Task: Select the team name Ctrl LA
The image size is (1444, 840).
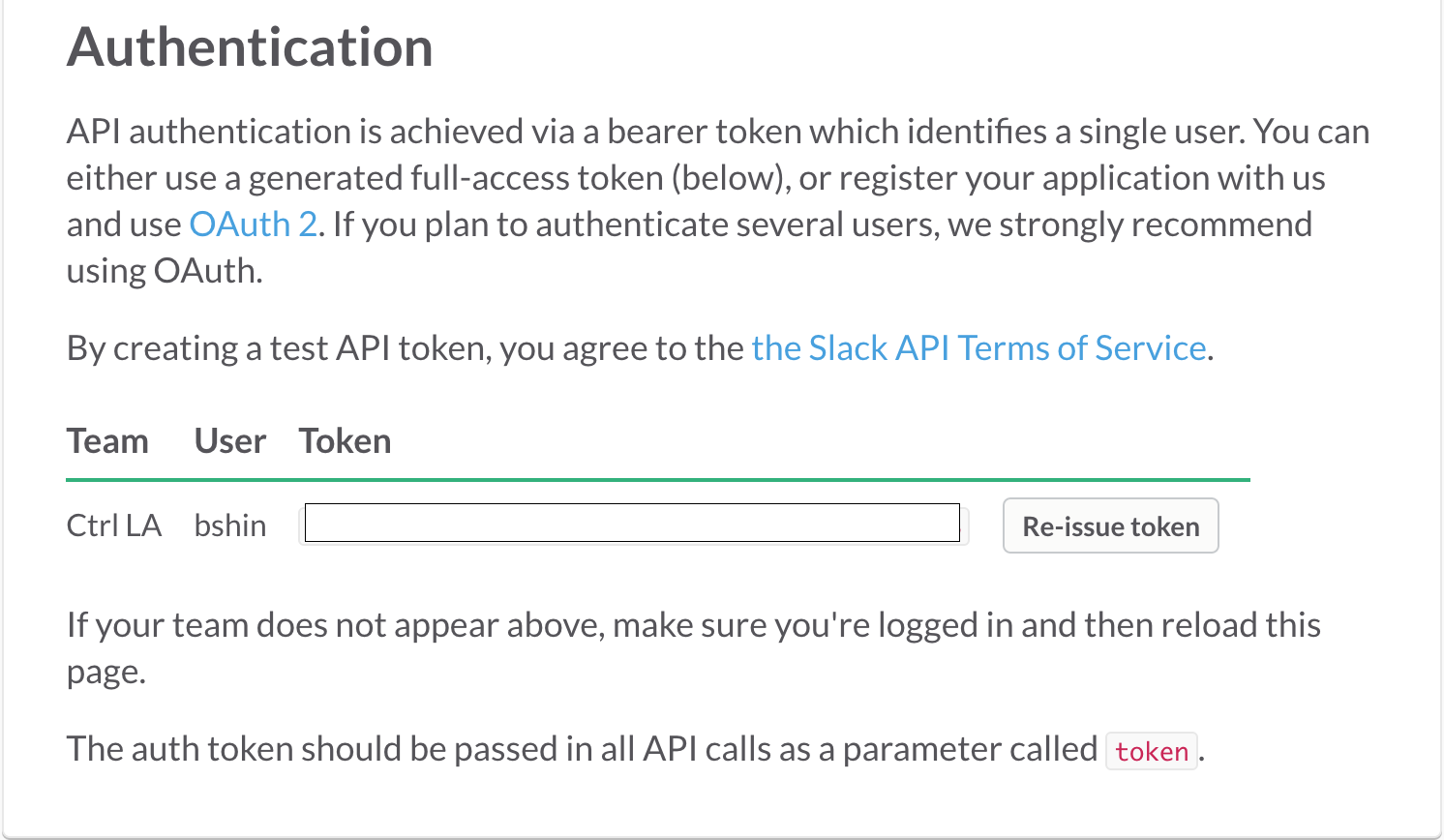Action: pyautogui.click(x=113, y=525)
